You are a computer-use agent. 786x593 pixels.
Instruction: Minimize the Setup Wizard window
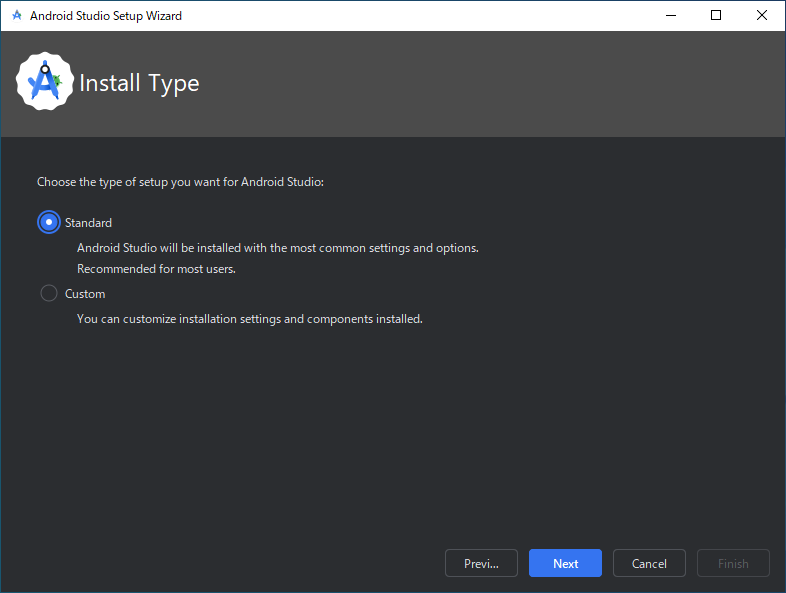(671, 16)
